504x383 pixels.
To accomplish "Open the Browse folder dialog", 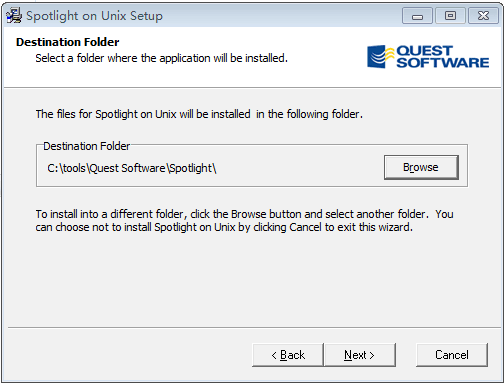I will pyautogui.click(x=421, y=167).
